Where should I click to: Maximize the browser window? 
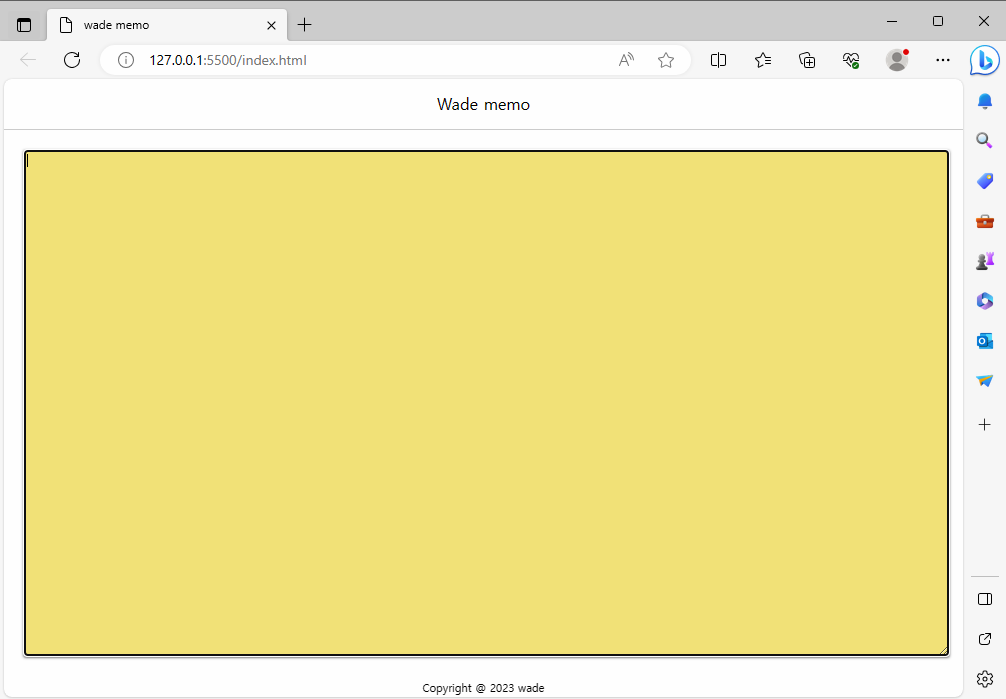938,21
